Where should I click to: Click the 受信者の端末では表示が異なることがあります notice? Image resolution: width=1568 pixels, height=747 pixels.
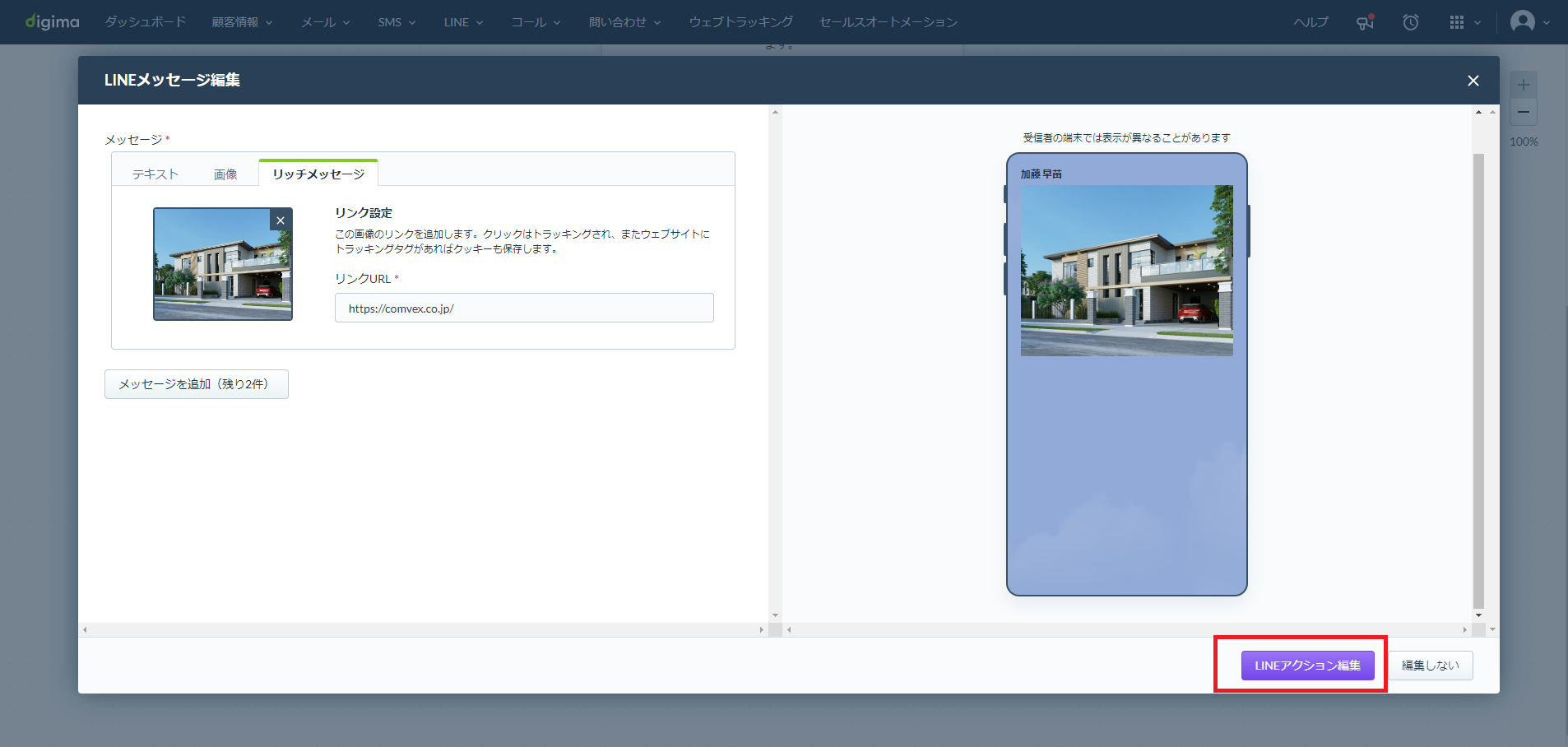click(1127, 137)
